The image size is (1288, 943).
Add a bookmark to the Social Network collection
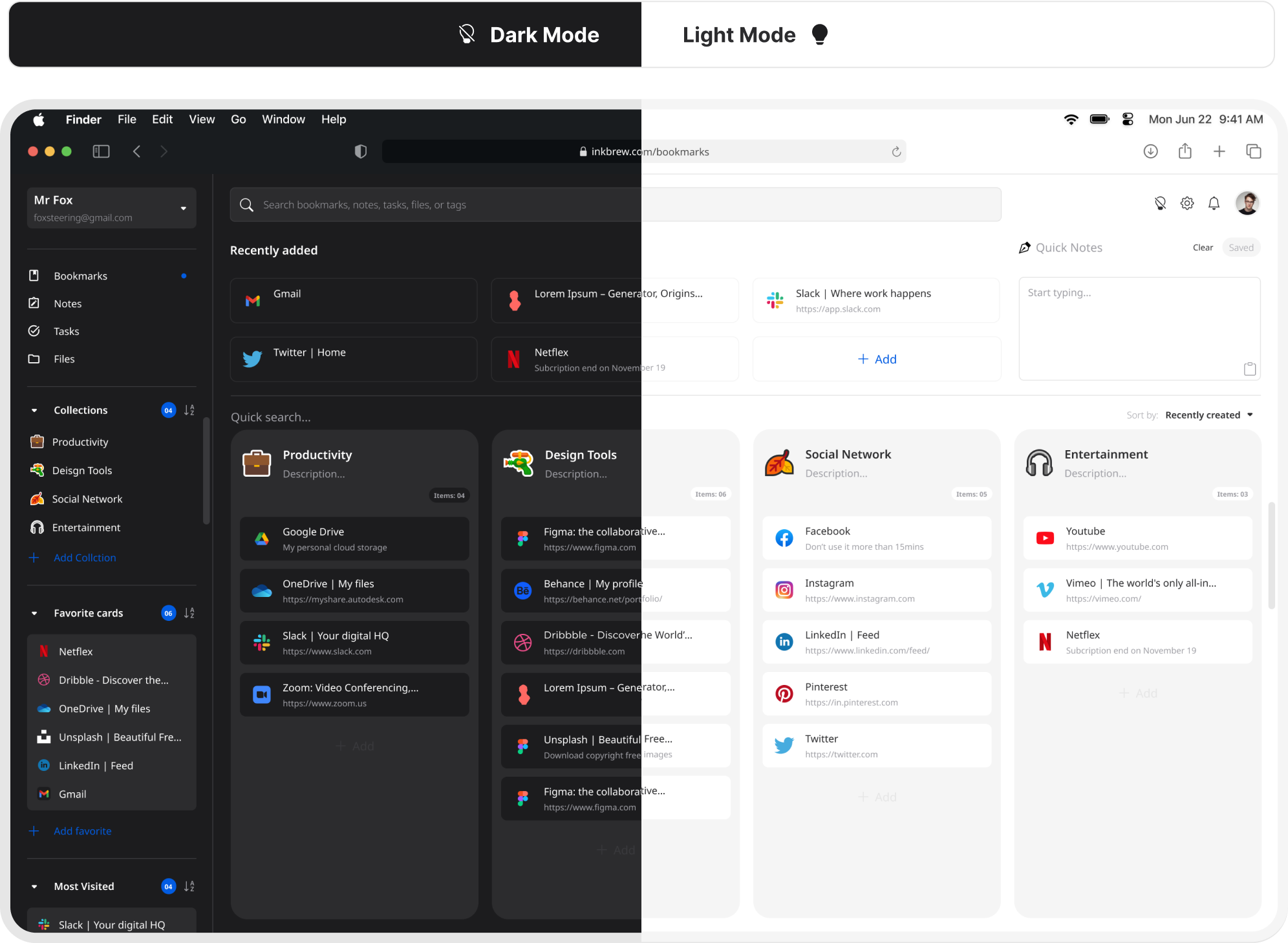click(877, 797)
